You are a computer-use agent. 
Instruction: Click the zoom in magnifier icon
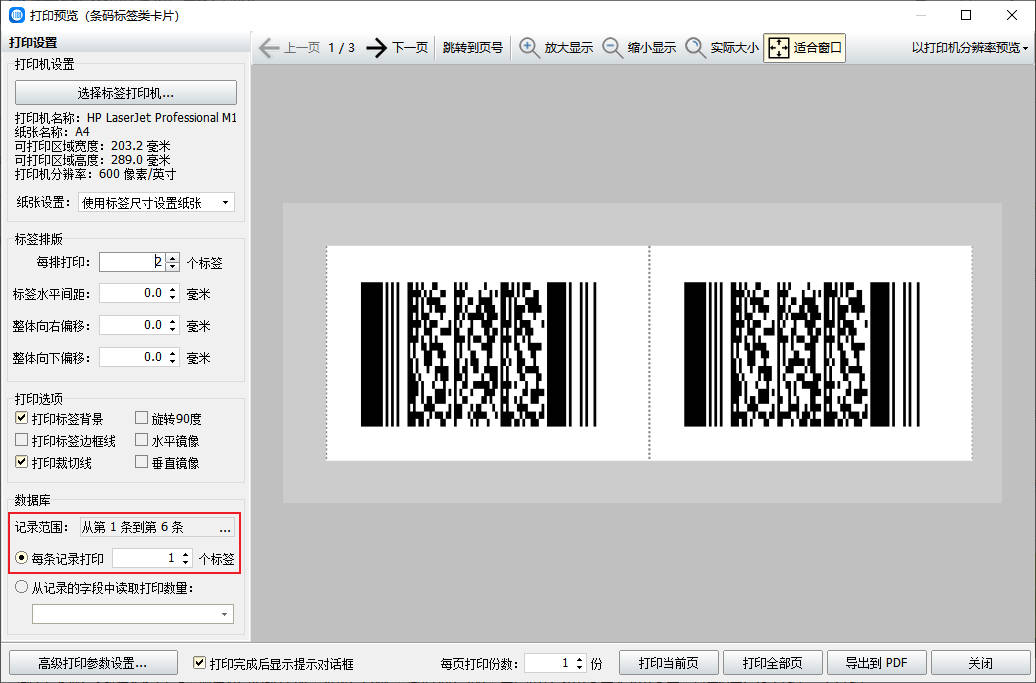pyautogui.click(x=529, y=48)
